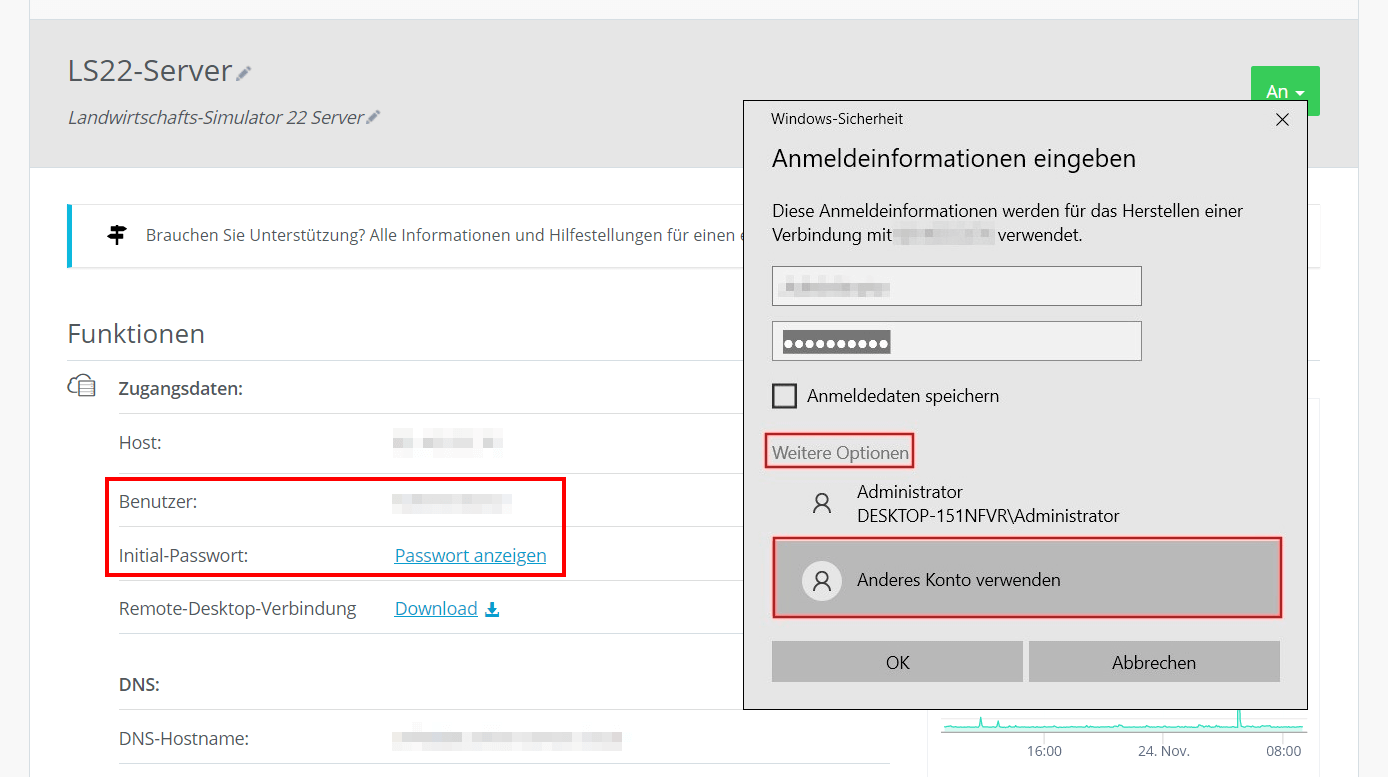
Task: Select the Administrator account user icon
Action: pyautogui.click(x=822, y=504)
